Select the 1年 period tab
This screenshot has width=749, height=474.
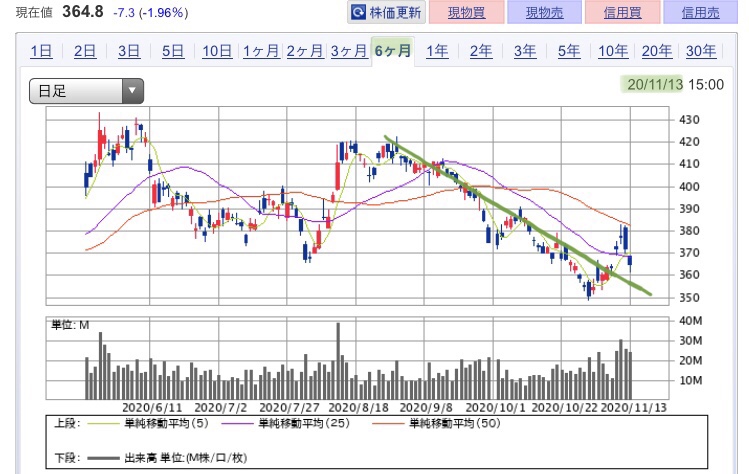437,51
